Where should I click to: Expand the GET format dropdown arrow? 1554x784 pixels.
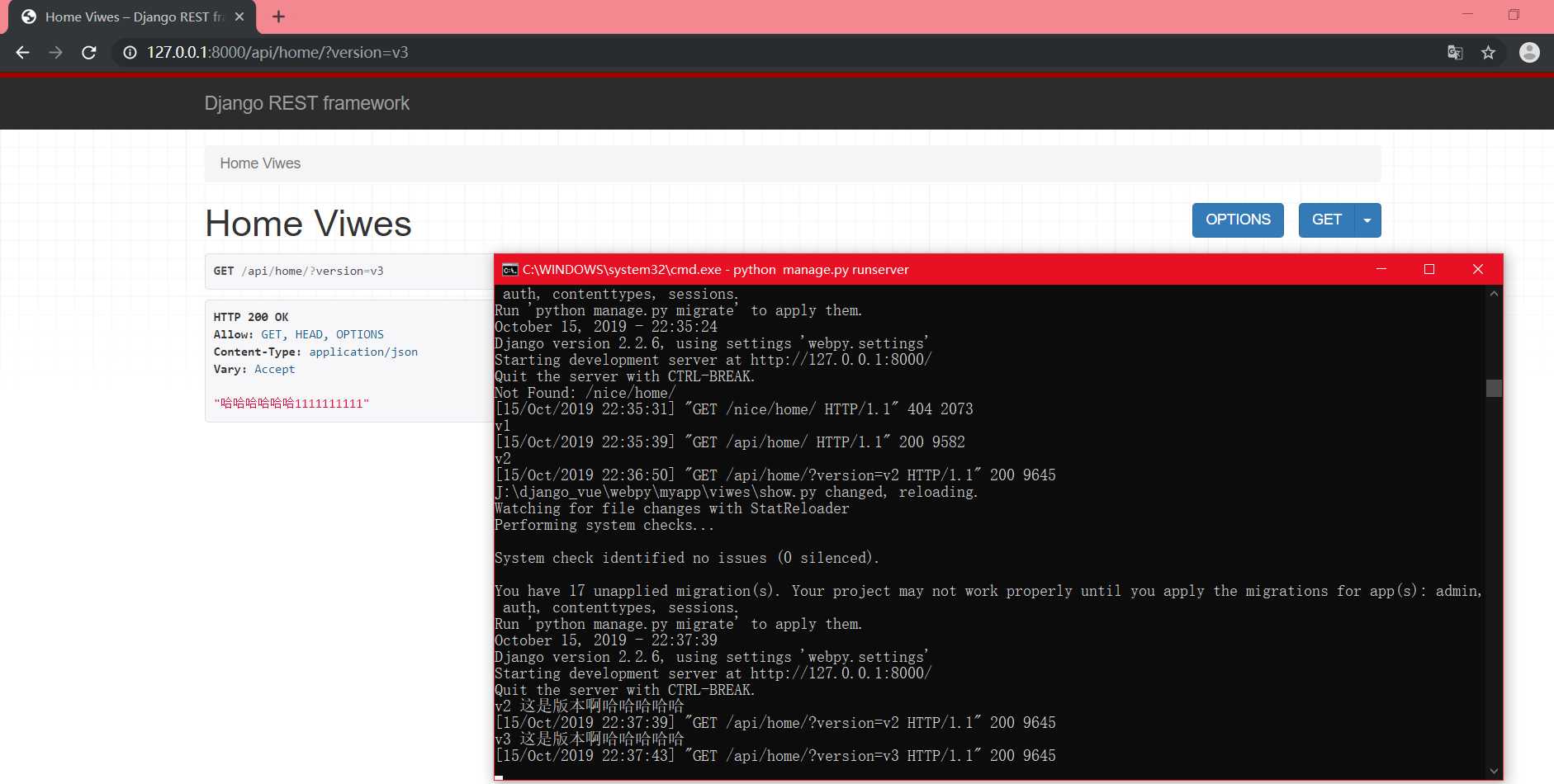(x=1368, y=220)
